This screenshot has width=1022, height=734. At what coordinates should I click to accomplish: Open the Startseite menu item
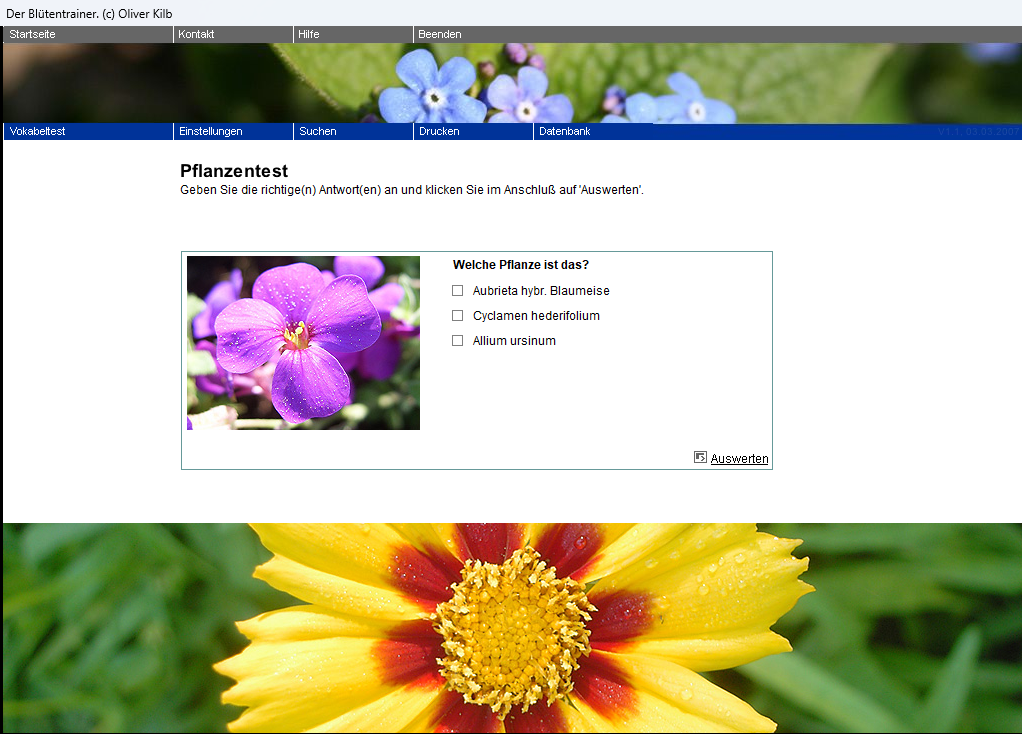coord(35,34)
